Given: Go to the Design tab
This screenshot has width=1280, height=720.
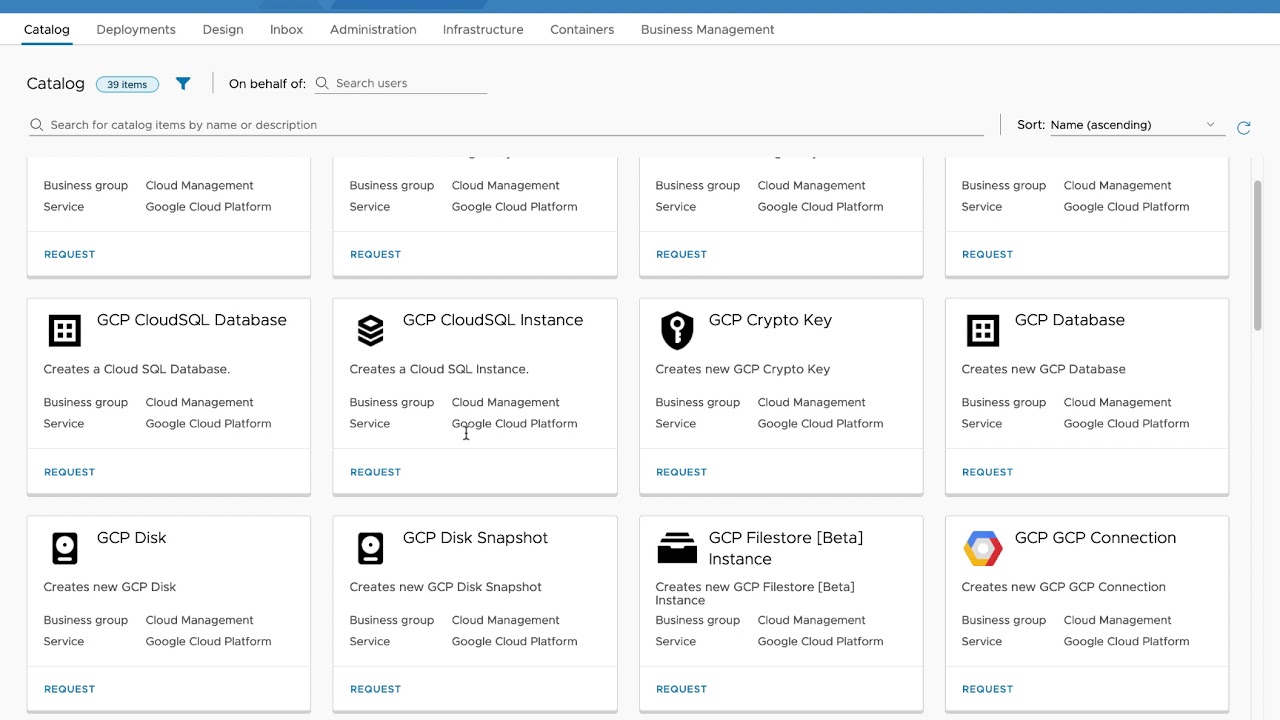Looking at the screenshot, I should point(223,29).
